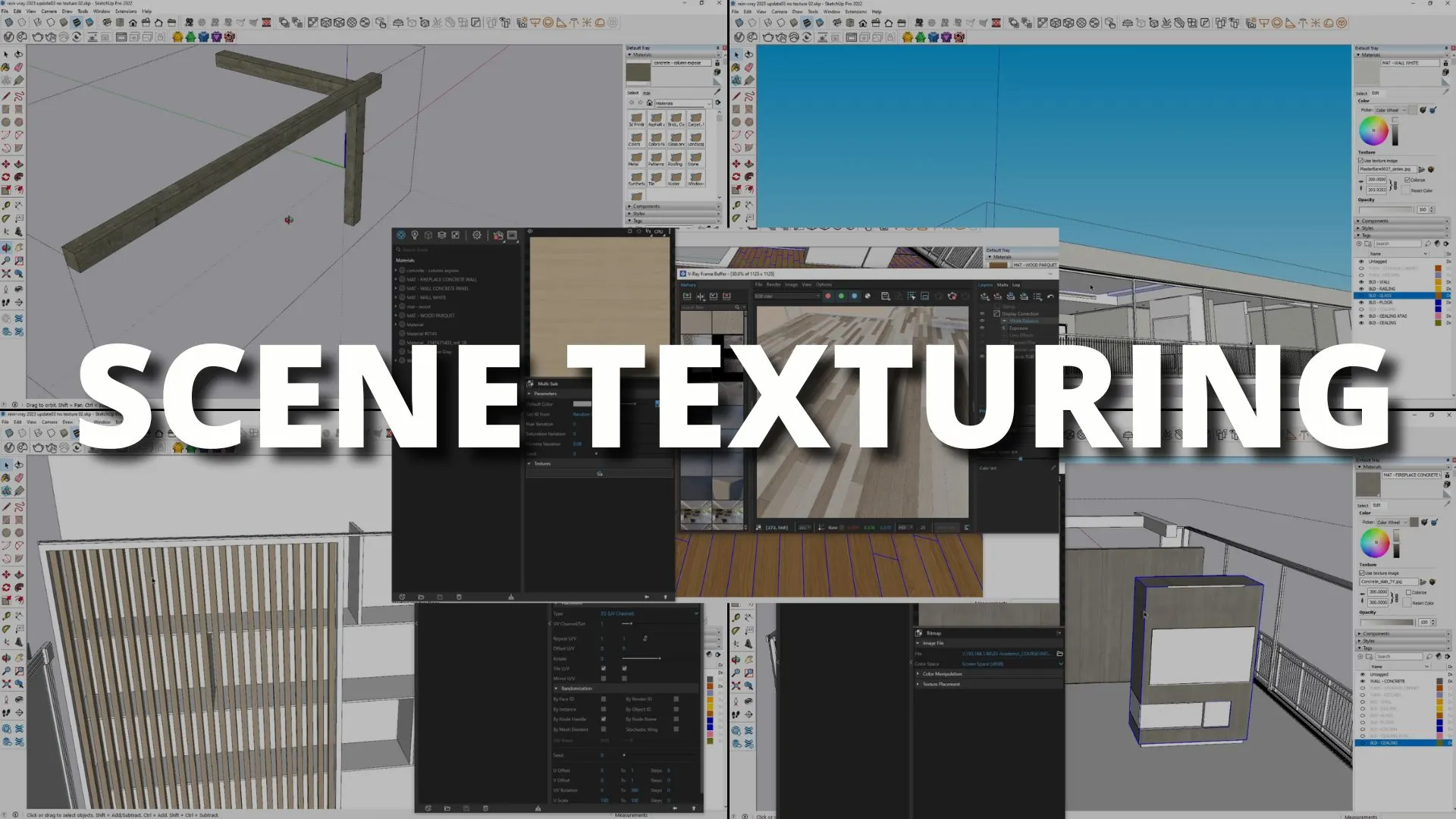This screenshot has width=1456, height=819.
Task: Click the undo arrow in Frame Buffer Layers toolbar
Action: point(1050,297)
